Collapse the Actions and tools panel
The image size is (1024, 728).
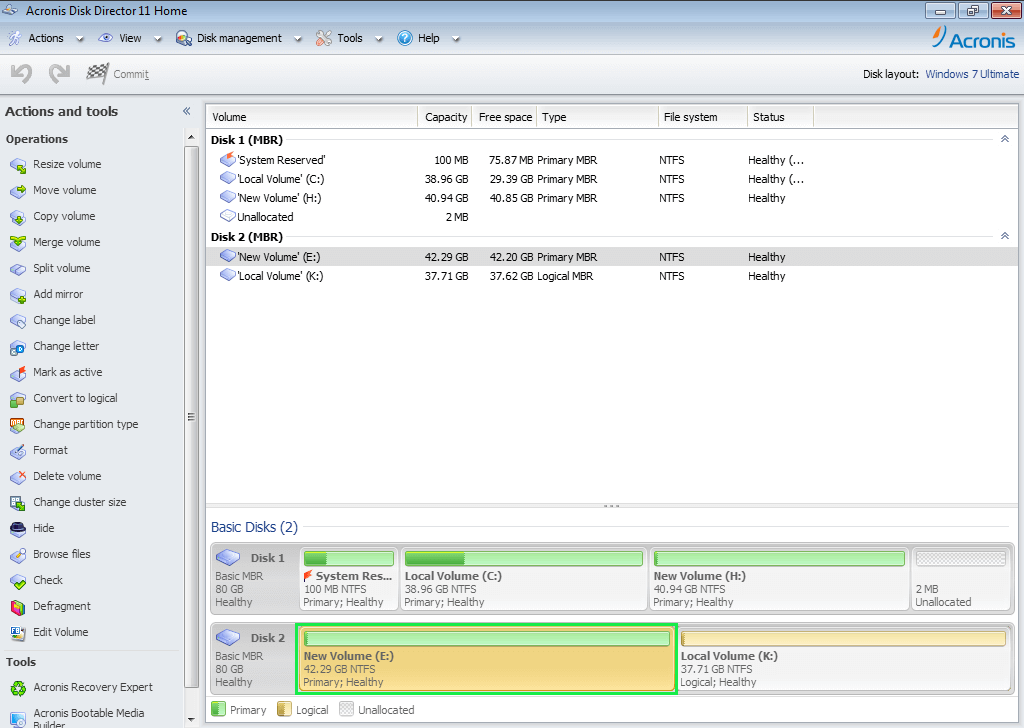(187, 112)
